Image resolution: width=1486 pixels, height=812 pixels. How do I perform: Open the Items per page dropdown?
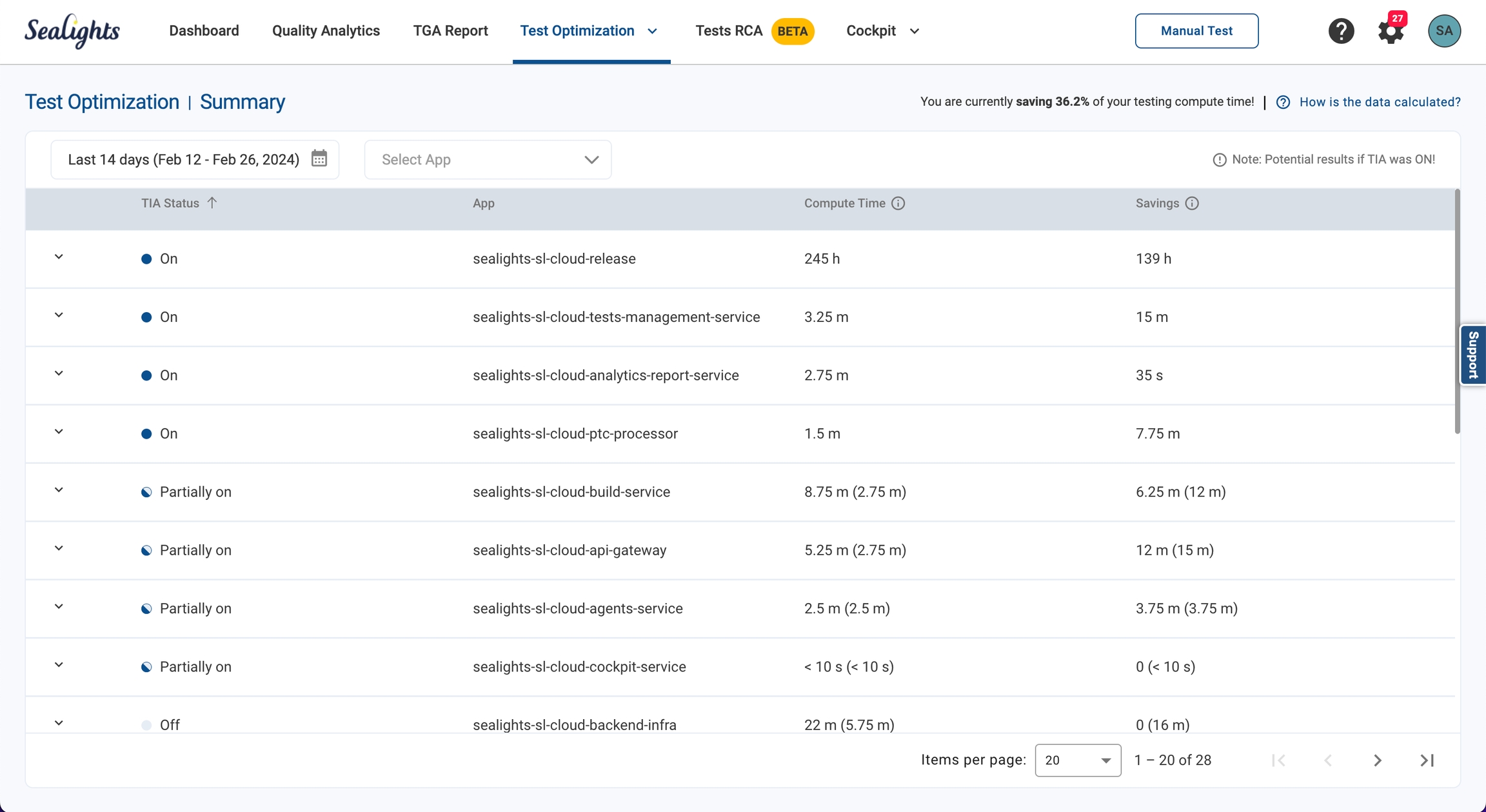coord(1077,760)
